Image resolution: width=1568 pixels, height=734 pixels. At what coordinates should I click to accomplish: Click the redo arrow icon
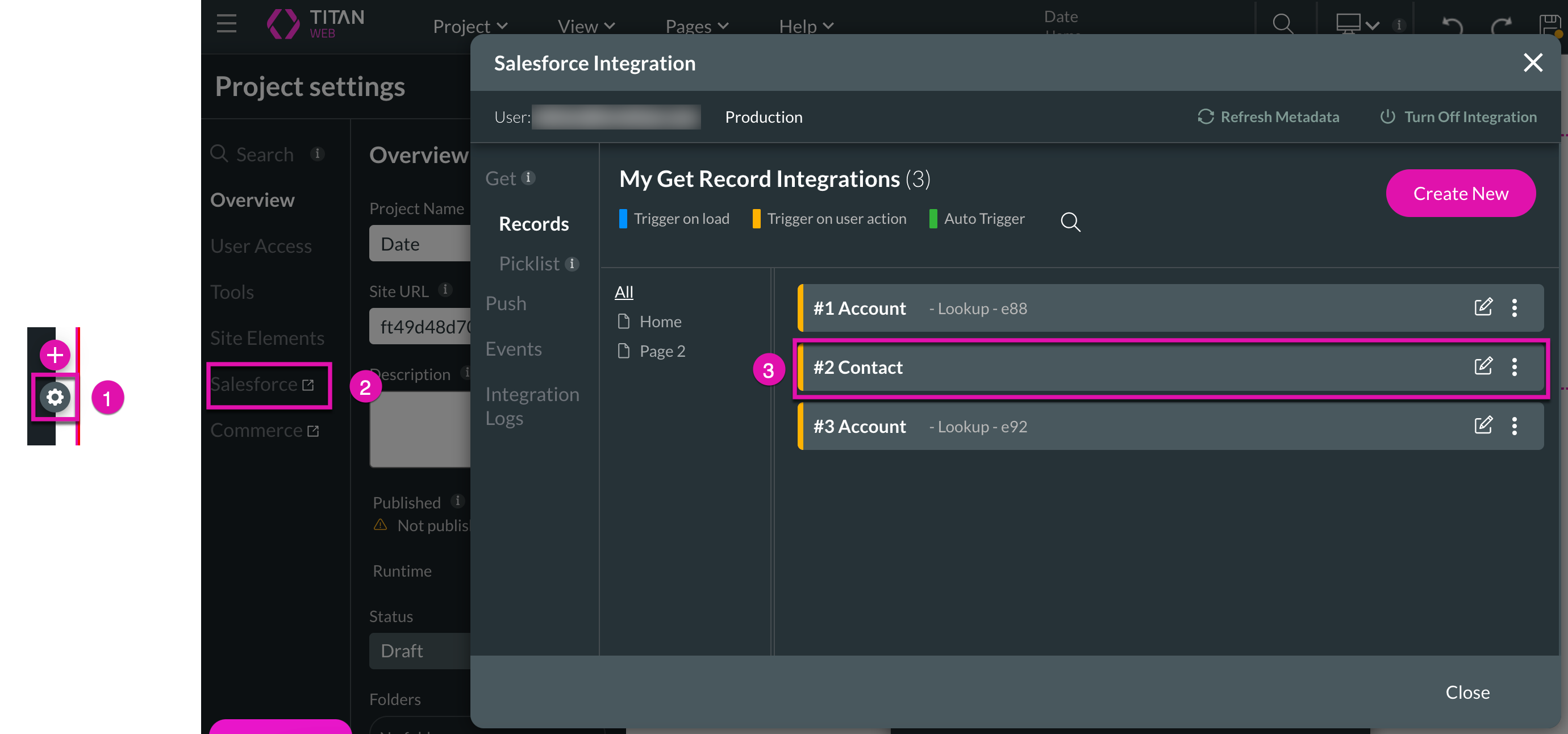pos(1502,25)
